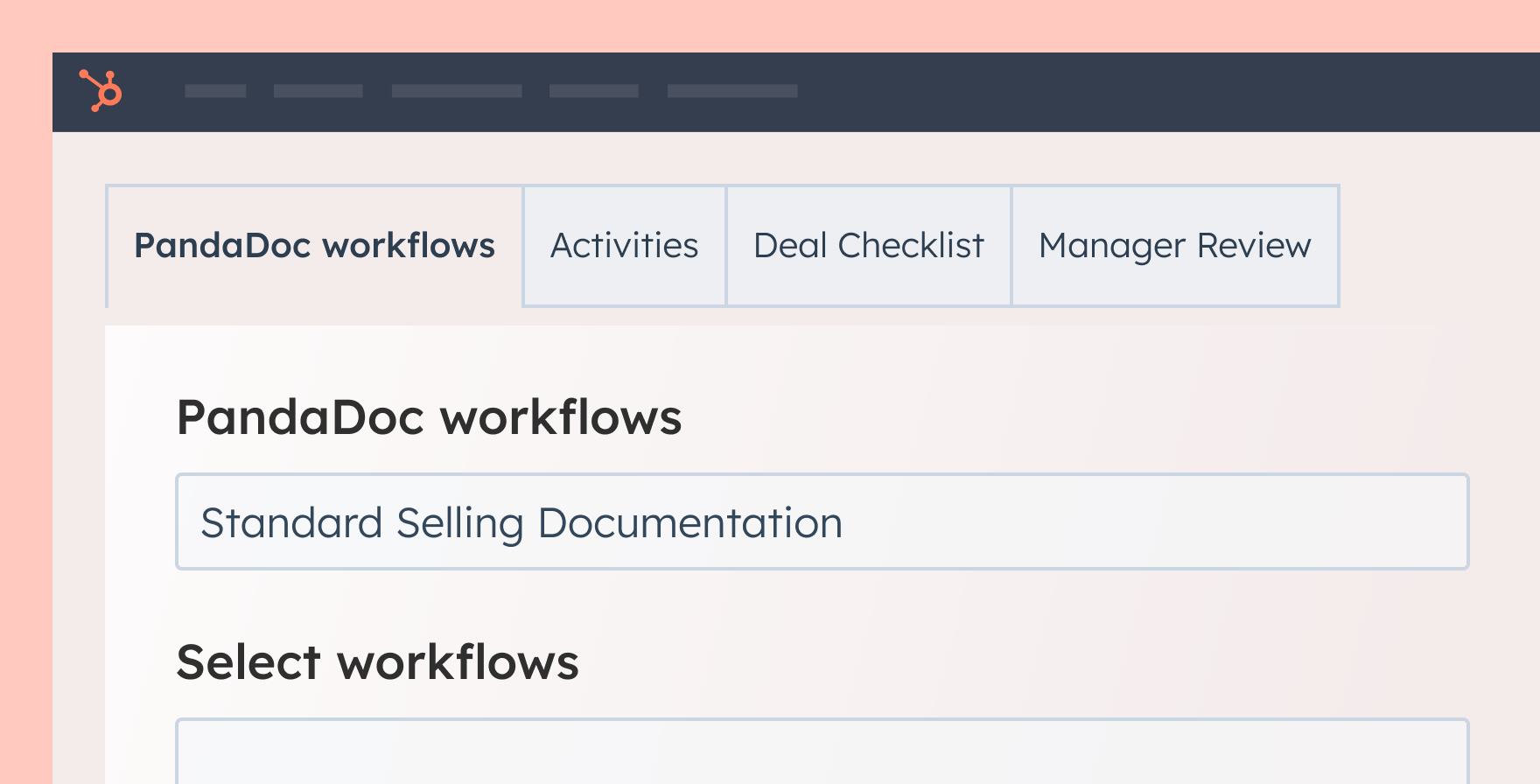This screenshot has width=1540, height=784.
Task: Click the Select workflows heading
Action: coord(378,662)
